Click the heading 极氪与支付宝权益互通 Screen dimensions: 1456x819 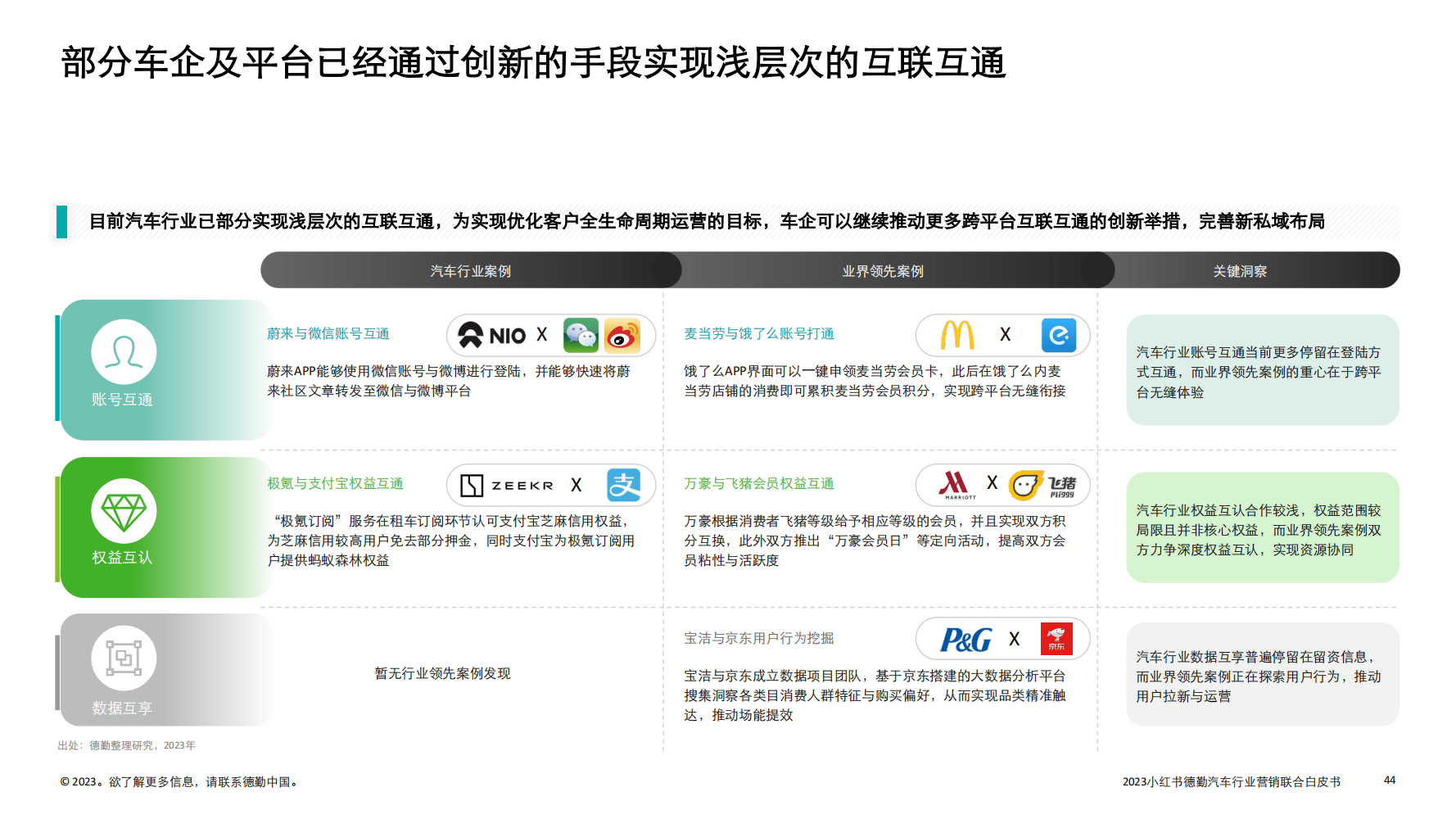pyautogui.click(x=335, y=483)
